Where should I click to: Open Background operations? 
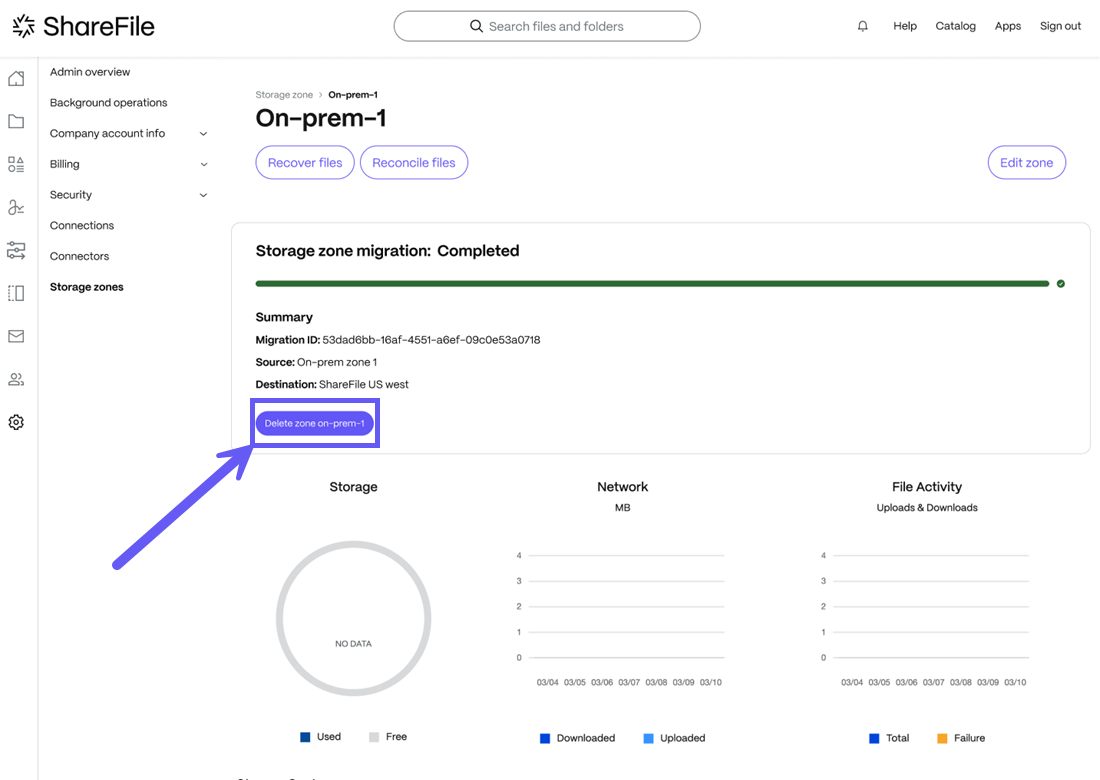tap(108, 102)
